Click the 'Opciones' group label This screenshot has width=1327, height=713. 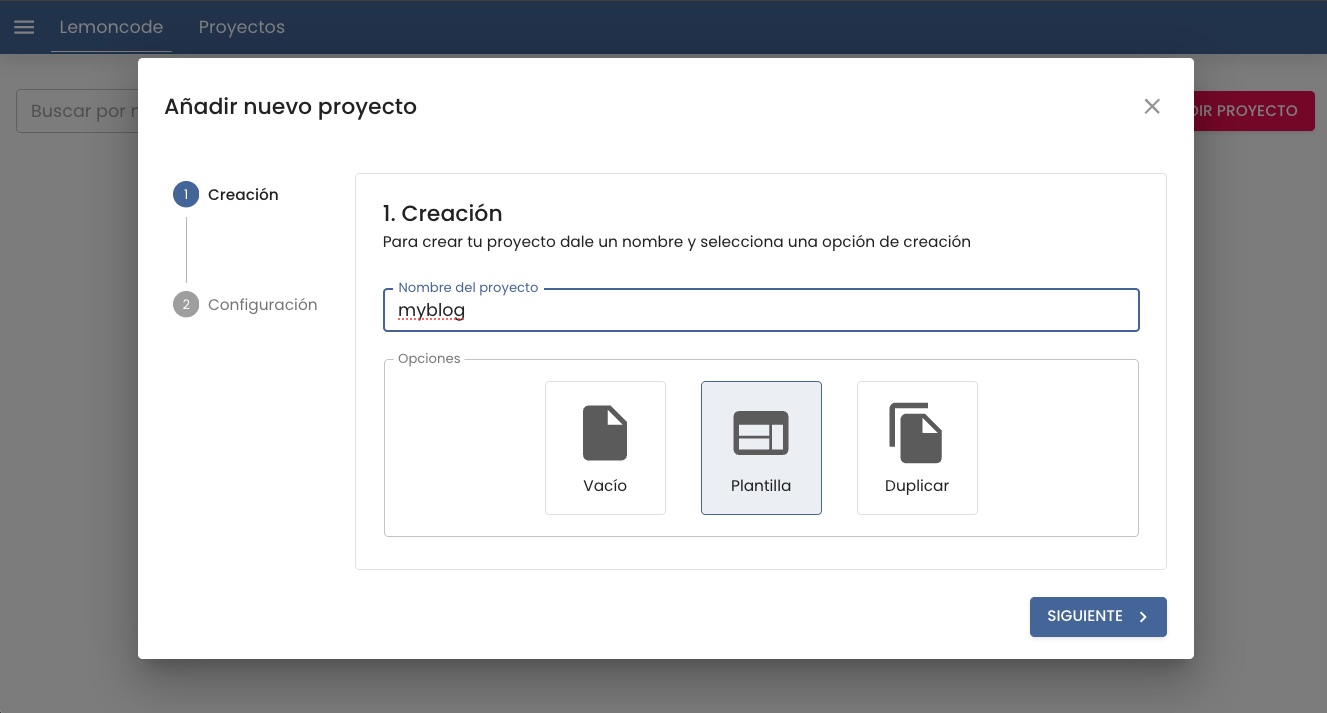(x=429, y=359)
